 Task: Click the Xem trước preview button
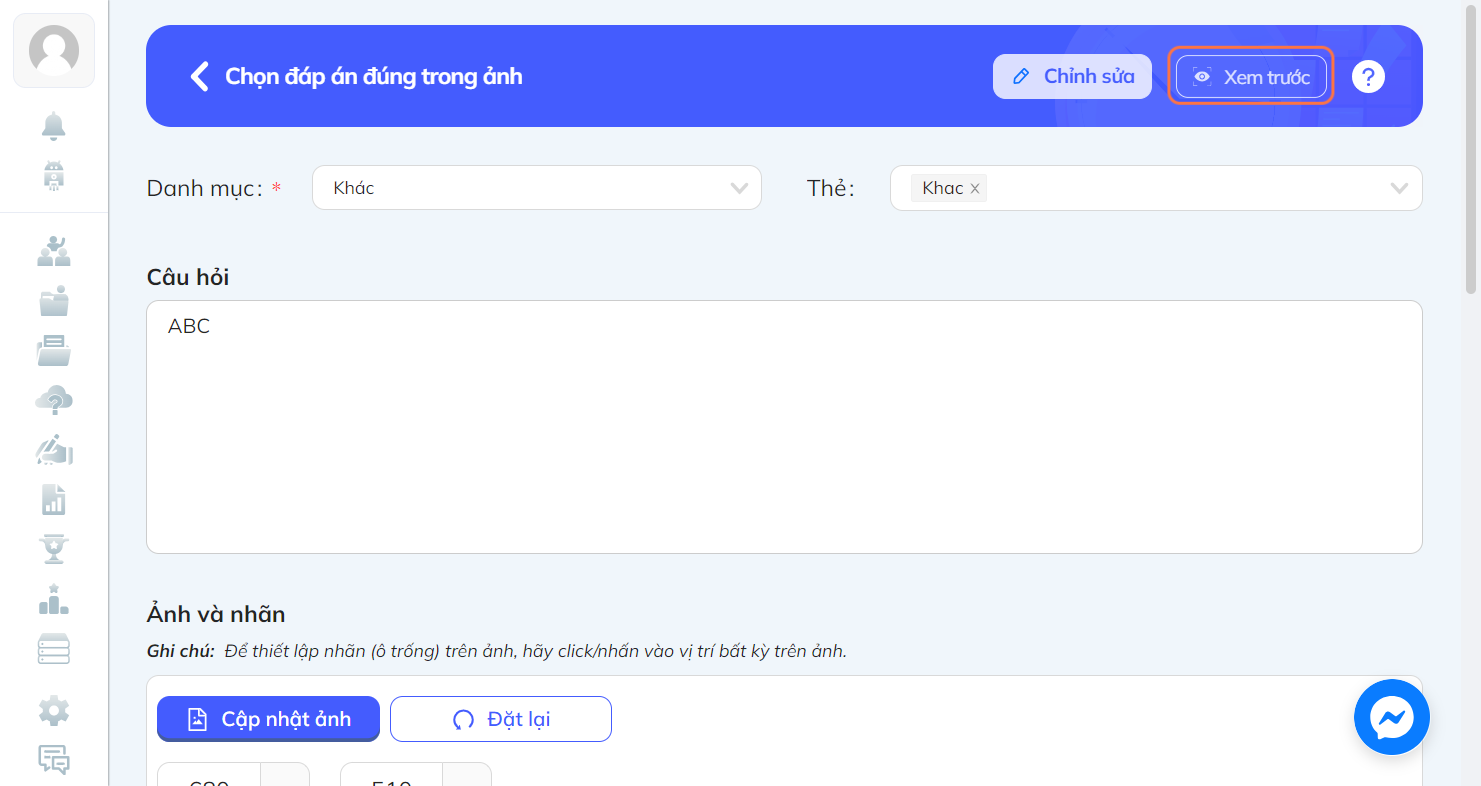(1251, 77)
